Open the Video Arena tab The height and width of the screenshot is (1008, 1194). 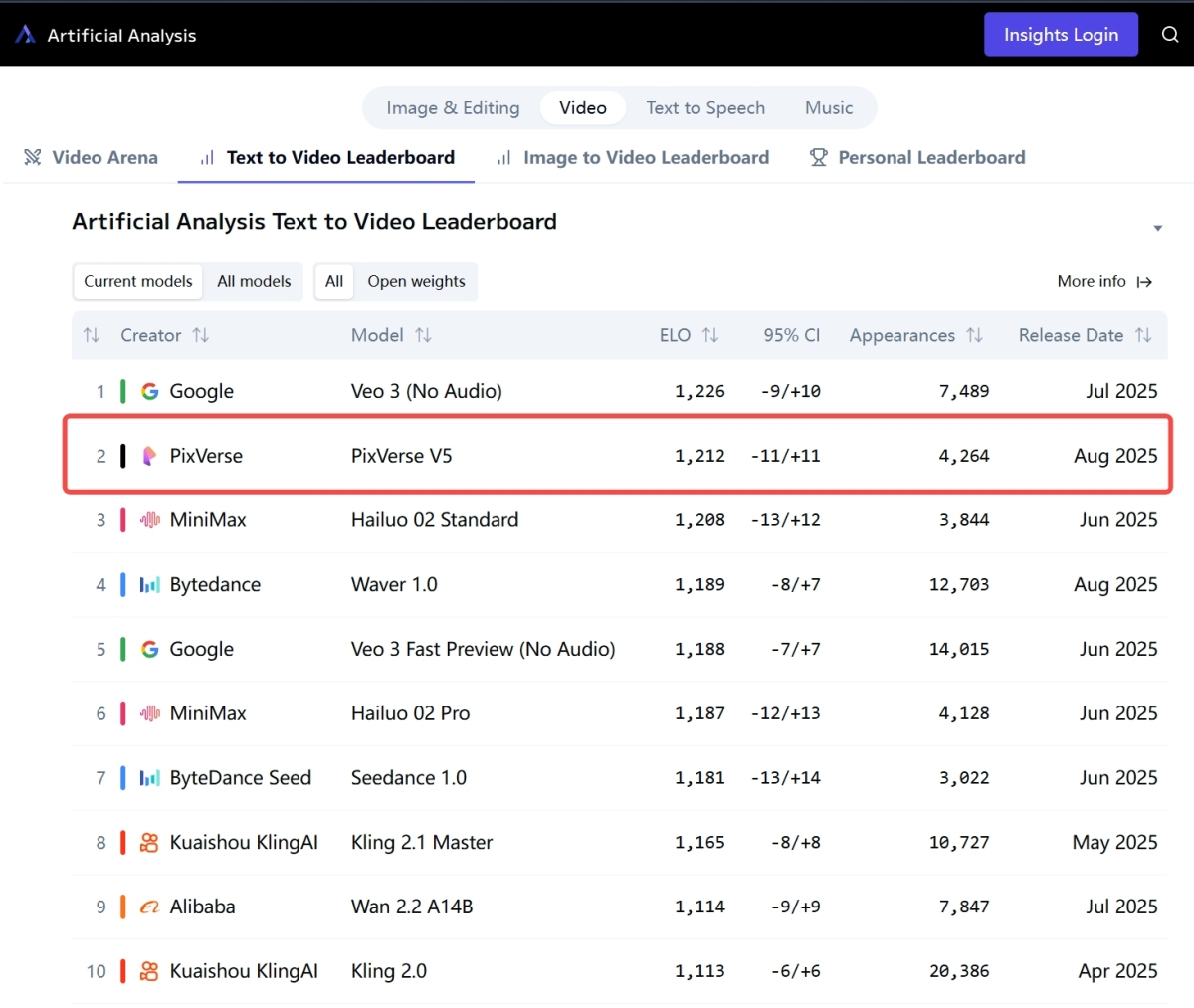click(x=91, y=157)
